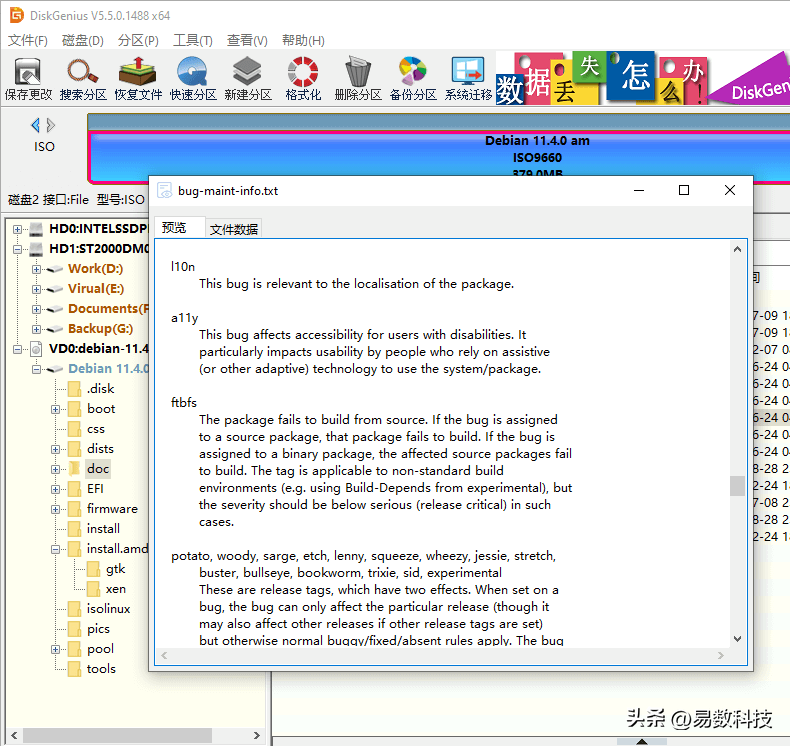Click the Format (格式化) toolbar icon

[x=303, y=78]
